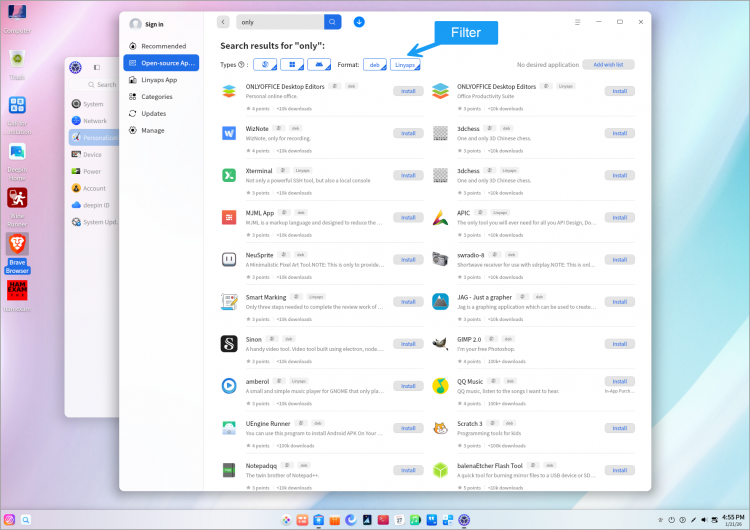Click the WizNote app icon

click(x=229, y=133)
